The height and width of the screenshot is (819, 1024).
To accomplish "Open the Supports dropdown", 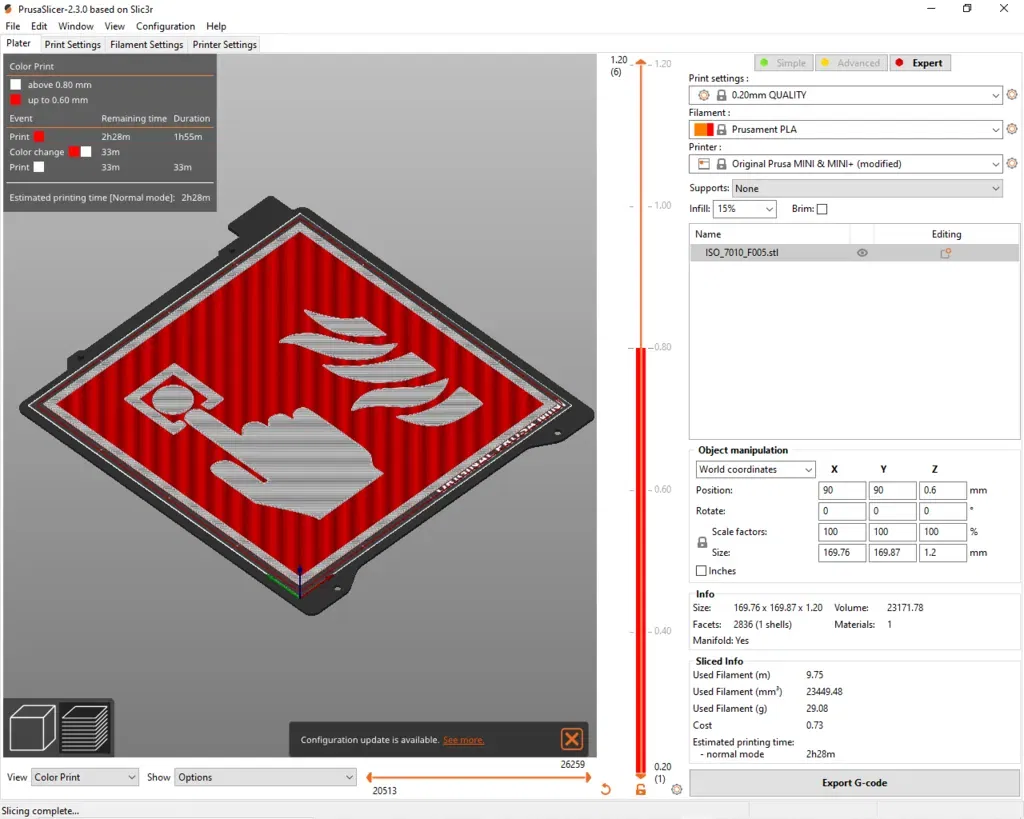I will point(867,189).
